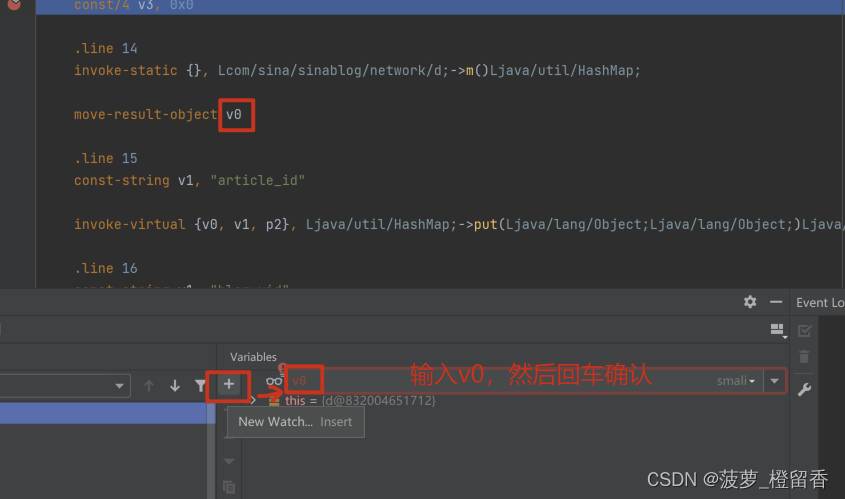Click the '.line 16' directive

coord(106,268)
